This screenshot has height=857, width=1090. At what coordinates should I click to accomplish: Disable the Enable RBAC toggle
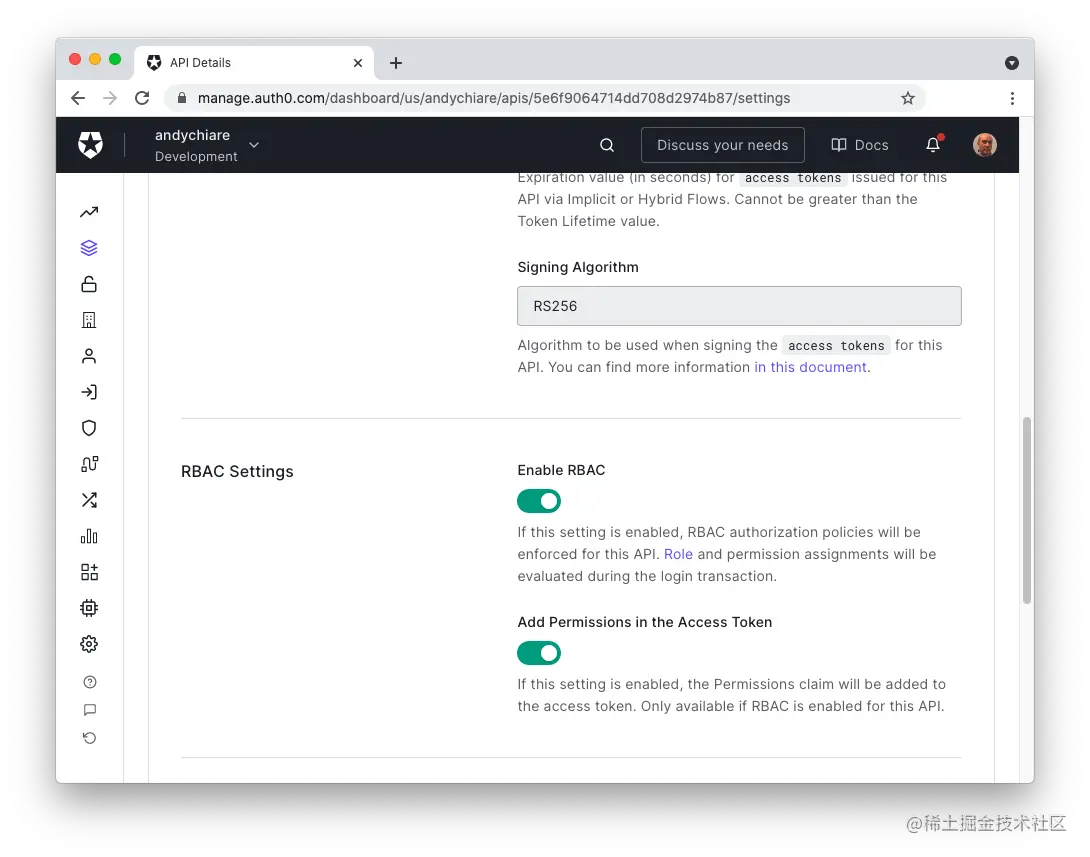(x=539, y=501)
